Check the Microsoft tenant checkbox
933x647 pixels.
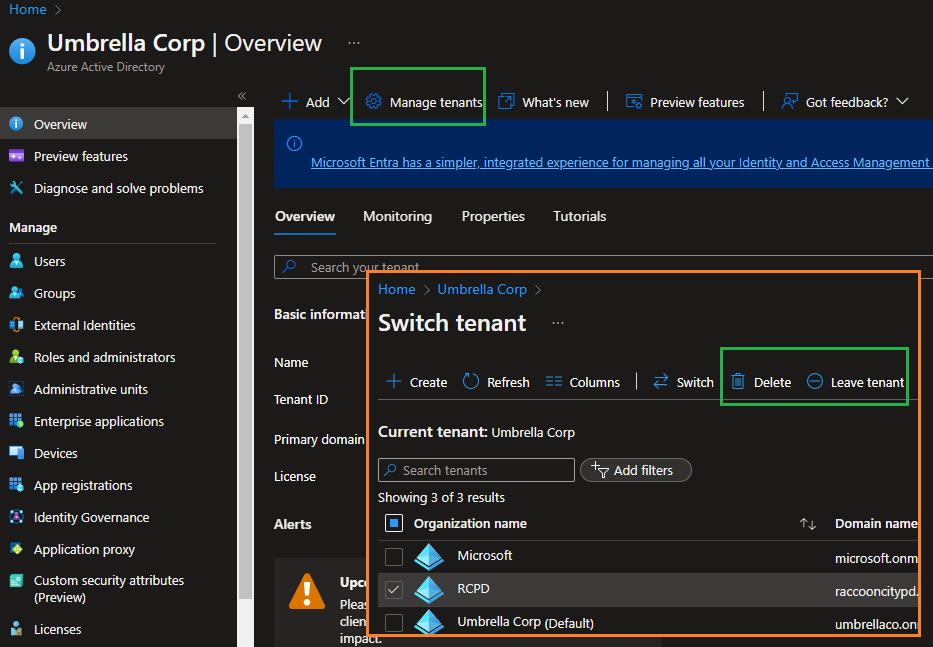[x=393, y=556]
